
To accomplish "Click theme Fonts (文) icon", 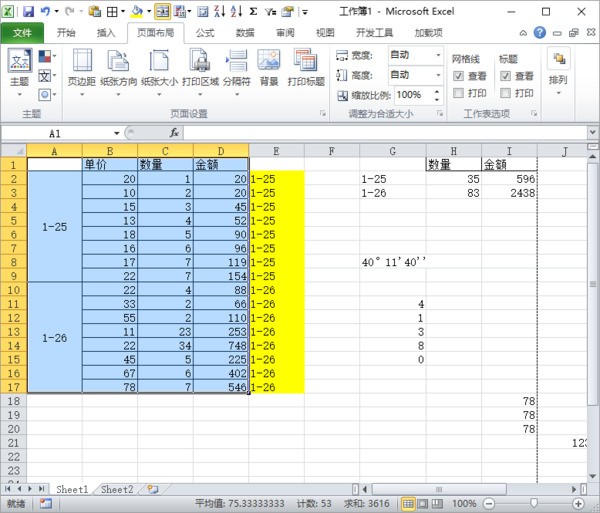I will pyautogui.click(x=45, y=76).
